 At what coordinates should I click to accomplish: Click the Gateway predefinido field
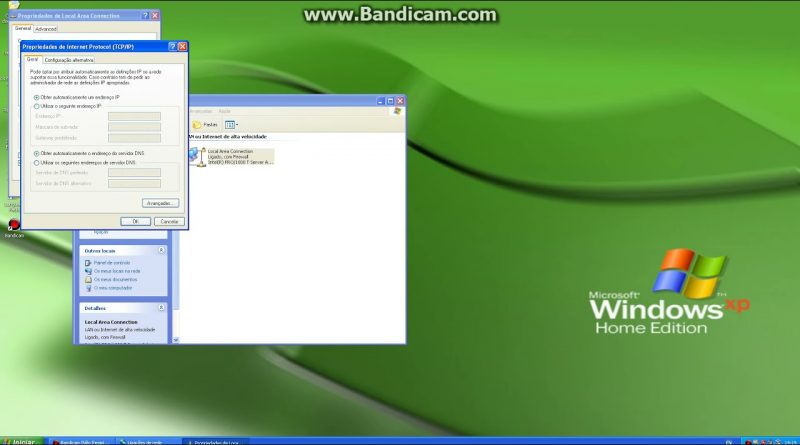134,138
